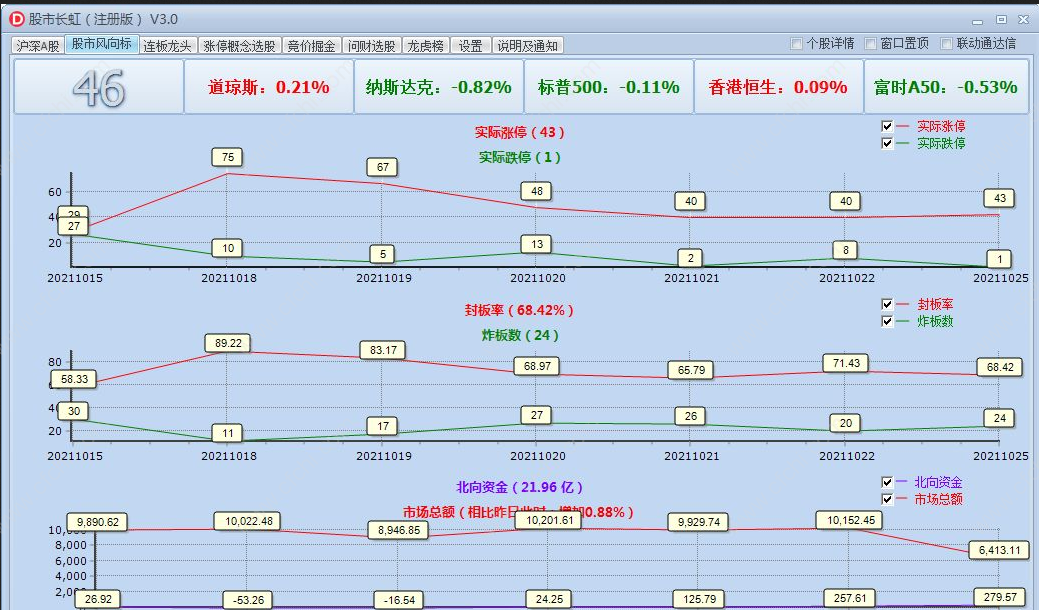Image resolution: width=1039 pixels, height=610 pixels.
Task: Toggle the 市场总额 legend checkbox
Action: coord(887,499)
